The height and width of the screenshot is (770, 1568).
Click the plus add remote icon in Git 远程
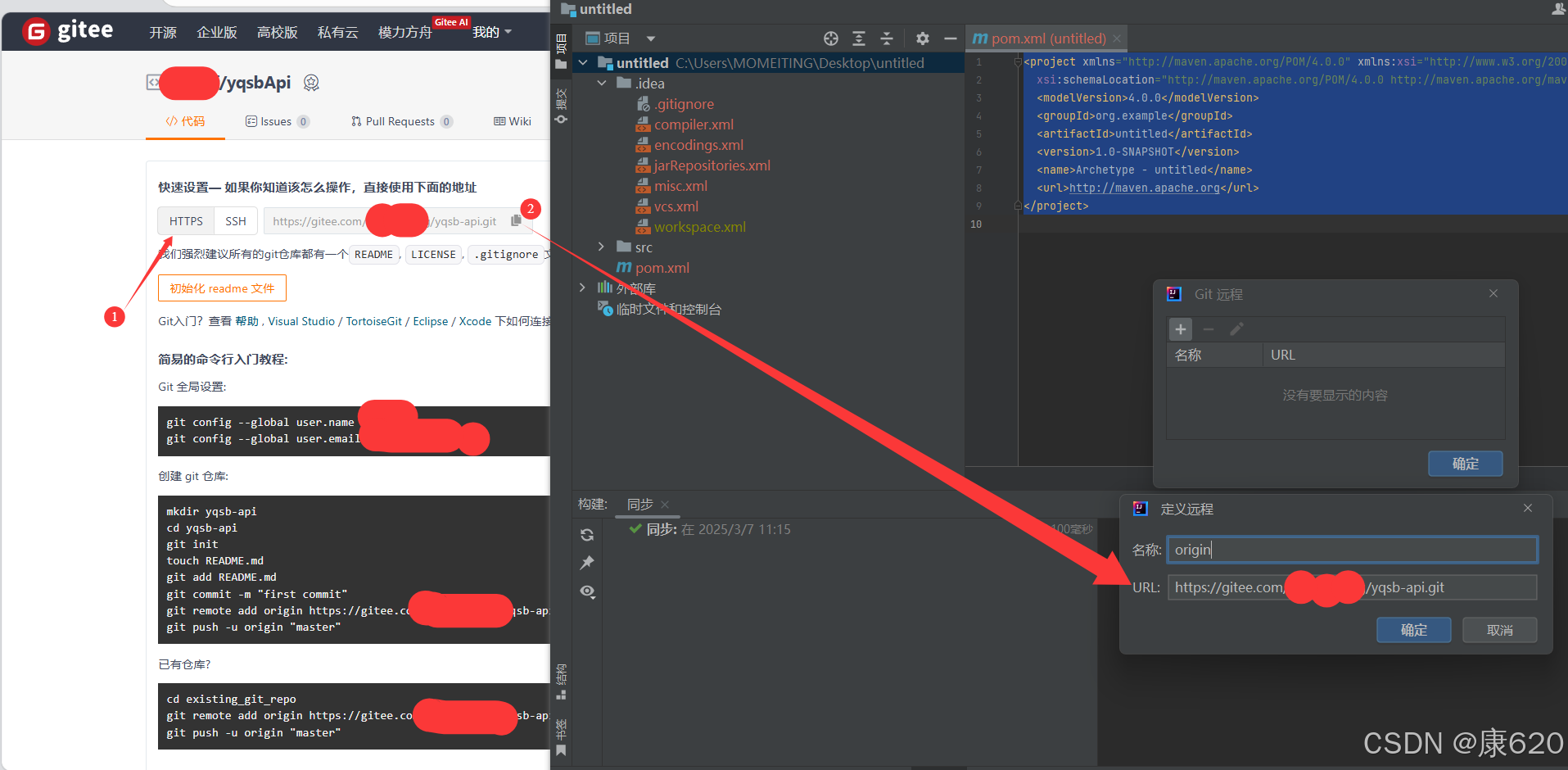tap(1181, 329)
